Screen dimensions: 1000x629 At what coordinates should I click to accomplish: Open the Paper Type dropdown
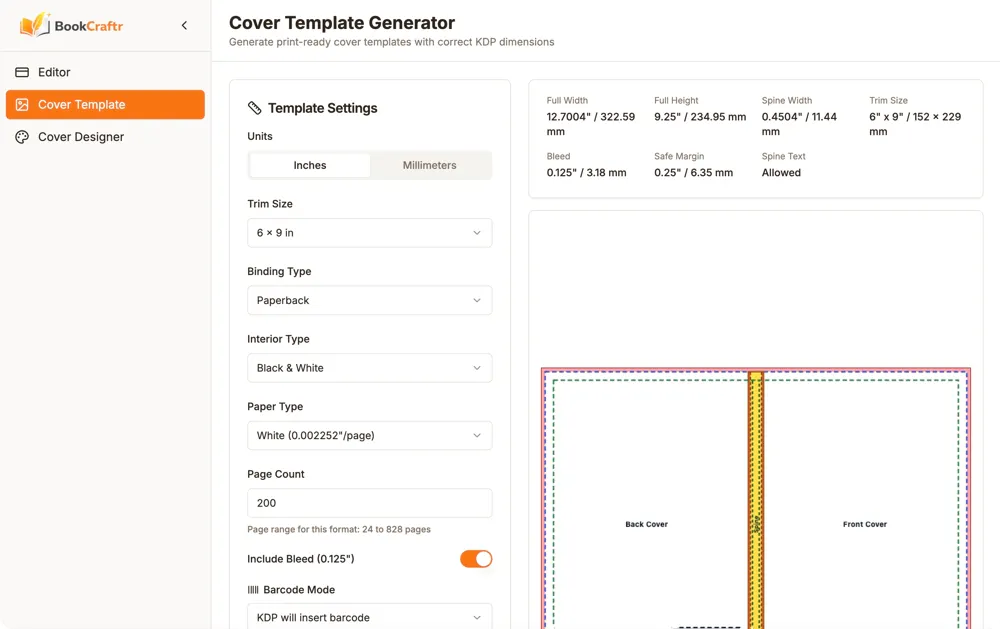(370, 436)
